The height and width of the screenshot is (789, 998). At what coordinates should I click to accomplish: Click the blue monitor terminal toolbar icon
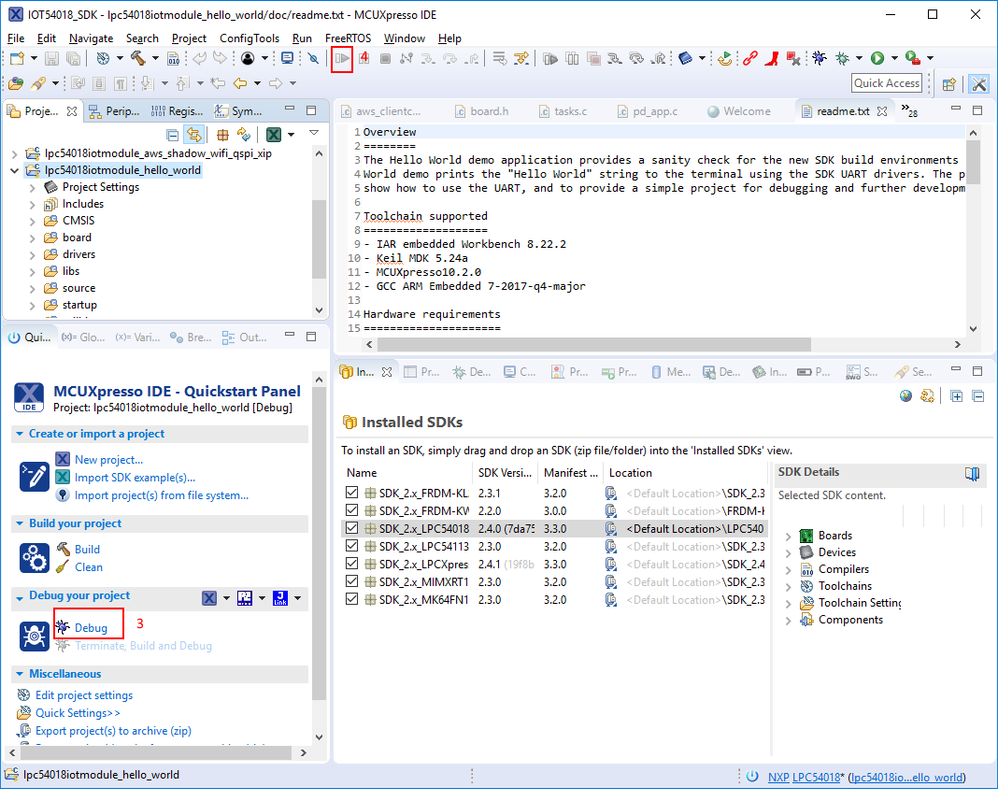coord(287,59)
